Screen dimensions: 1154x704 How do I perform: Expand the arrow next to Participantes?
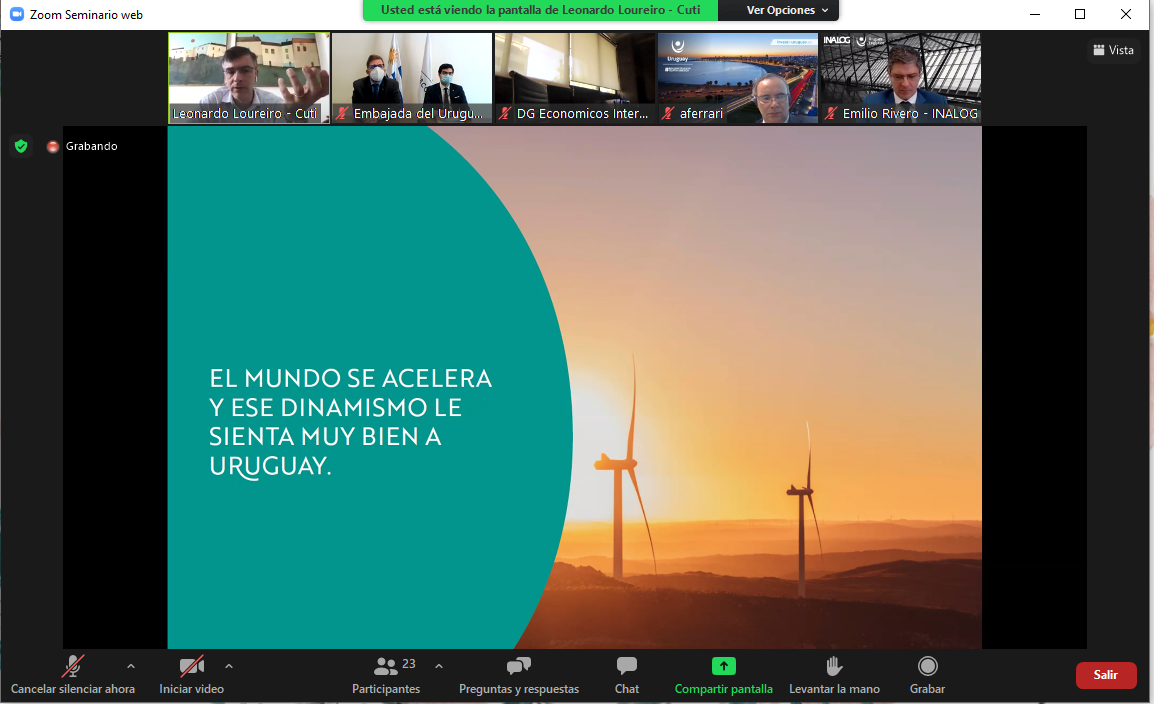[439, 666]
